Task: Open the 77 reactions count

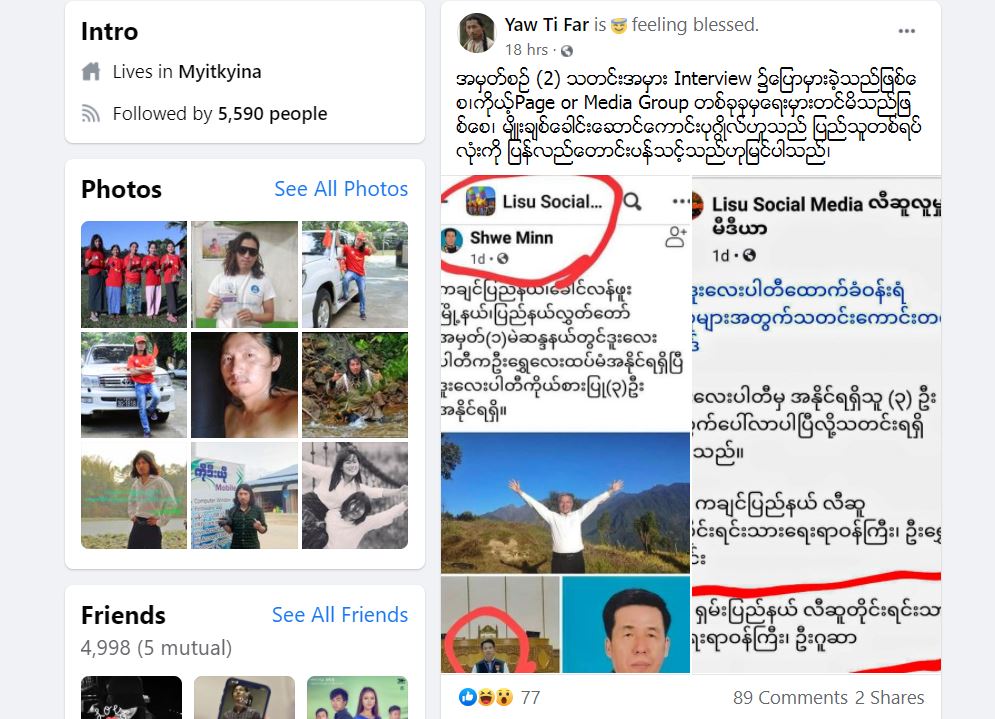Action: [x=530, y=697]
